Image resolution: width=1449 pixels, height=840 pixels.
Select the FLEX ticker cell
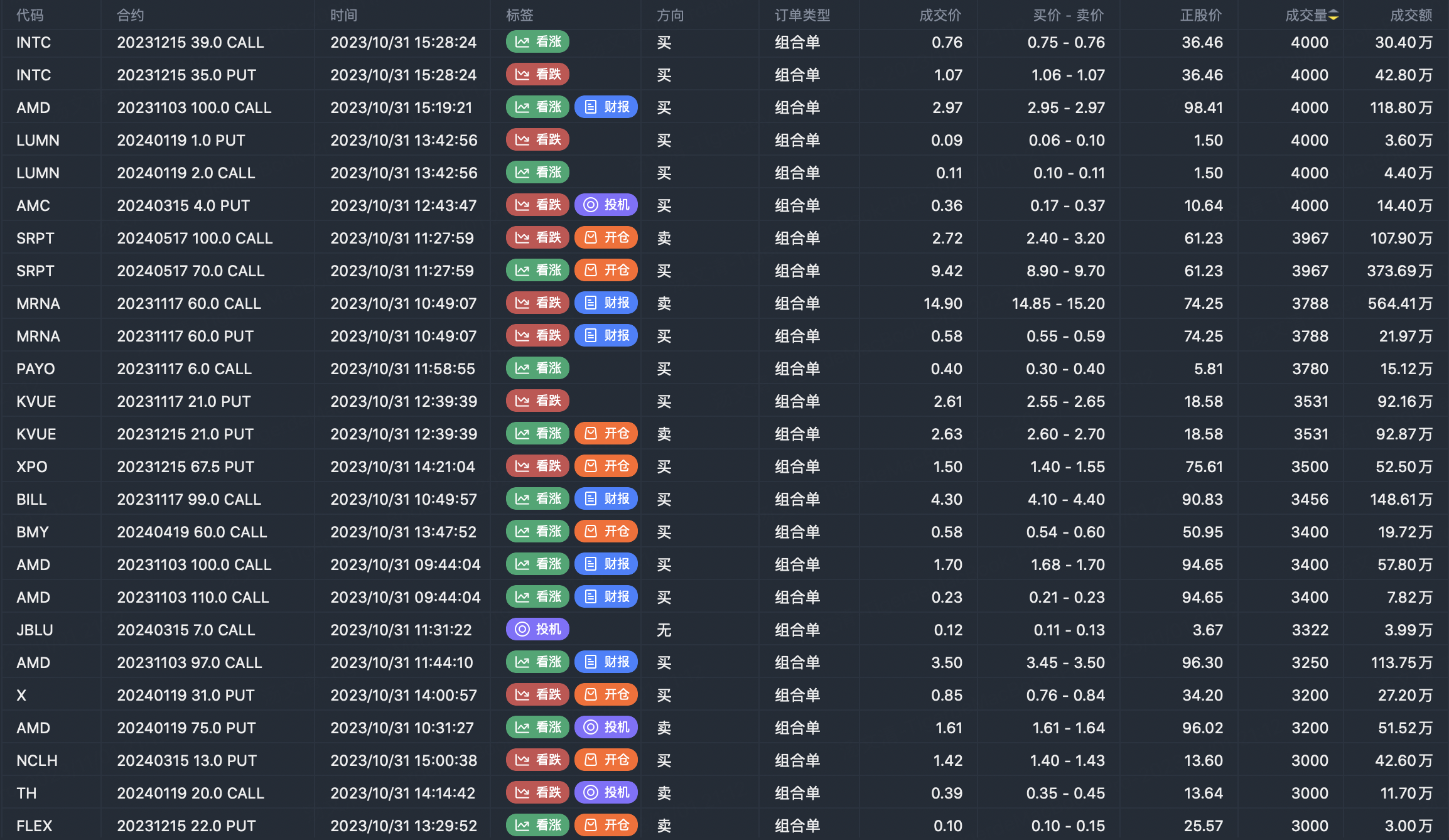coord(35,826)
